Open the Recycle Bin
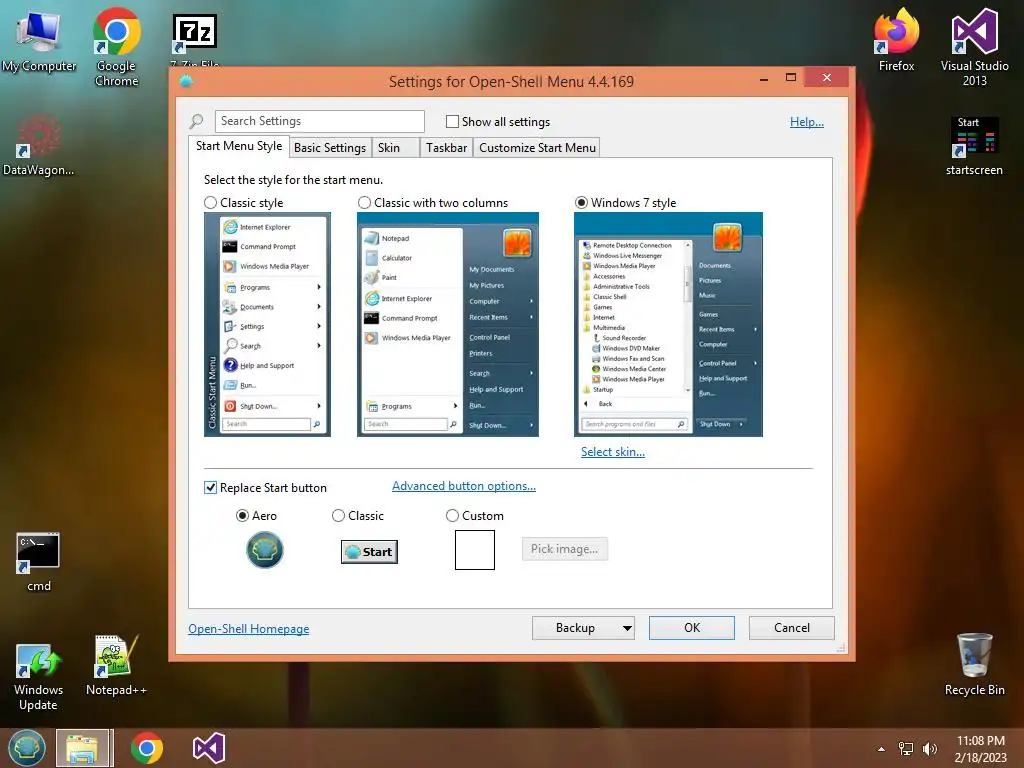The image size is (1024, 768). pyautogui.click(x=974, y=665)
